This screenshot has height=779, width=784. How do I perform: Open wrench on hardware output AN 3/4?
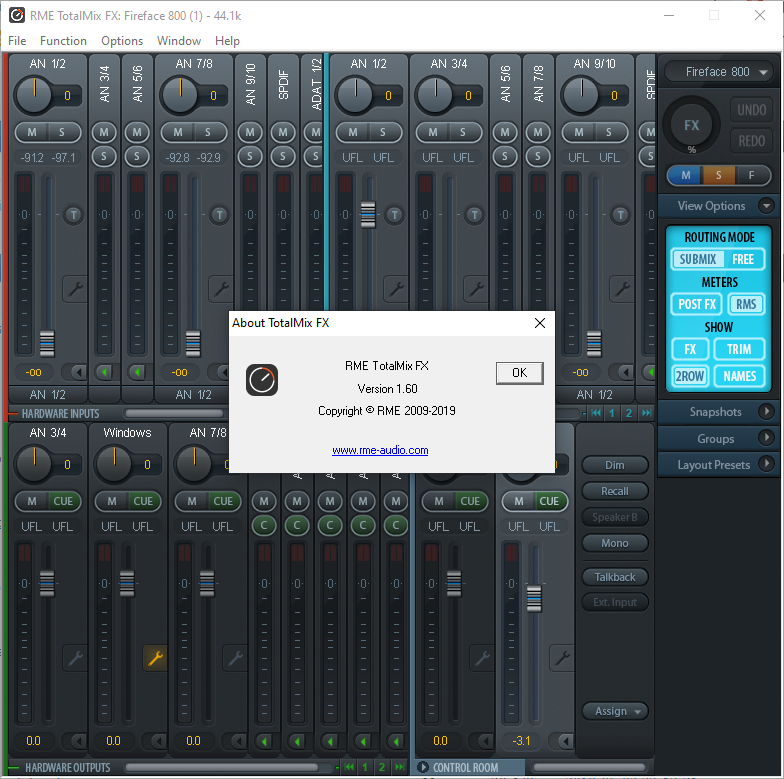coord(75,658)
